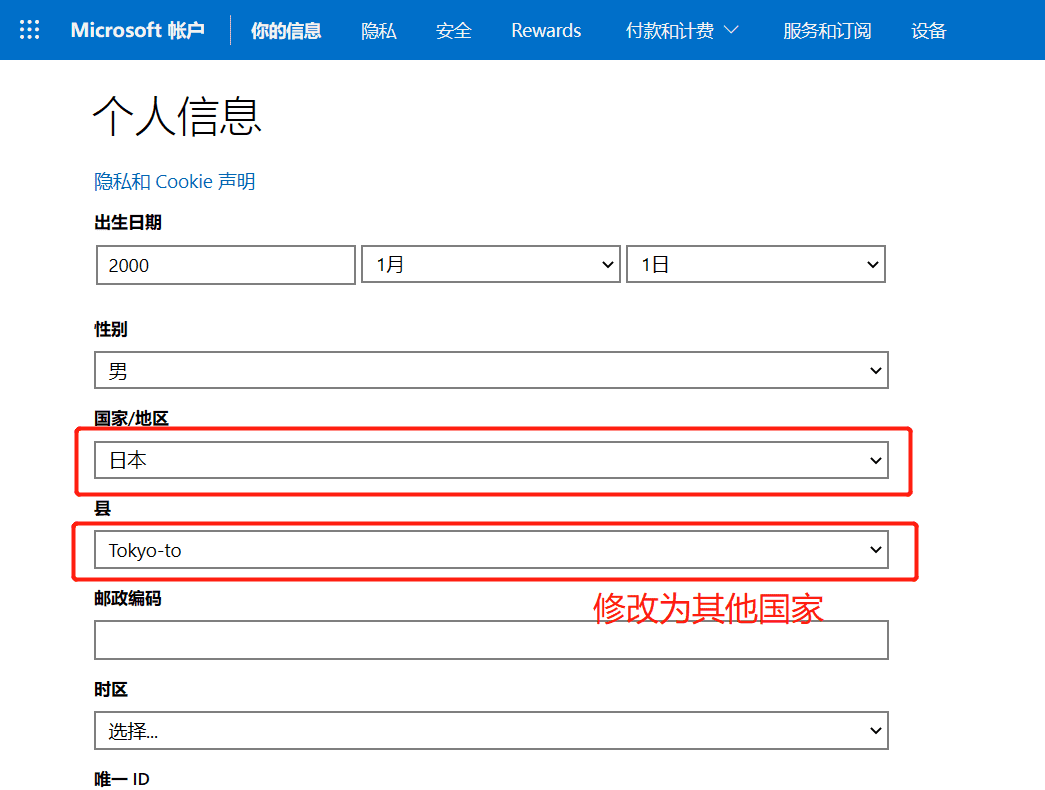Switch to the 你的信息 tab
1045x790 pixels.
tap(286, 30)
